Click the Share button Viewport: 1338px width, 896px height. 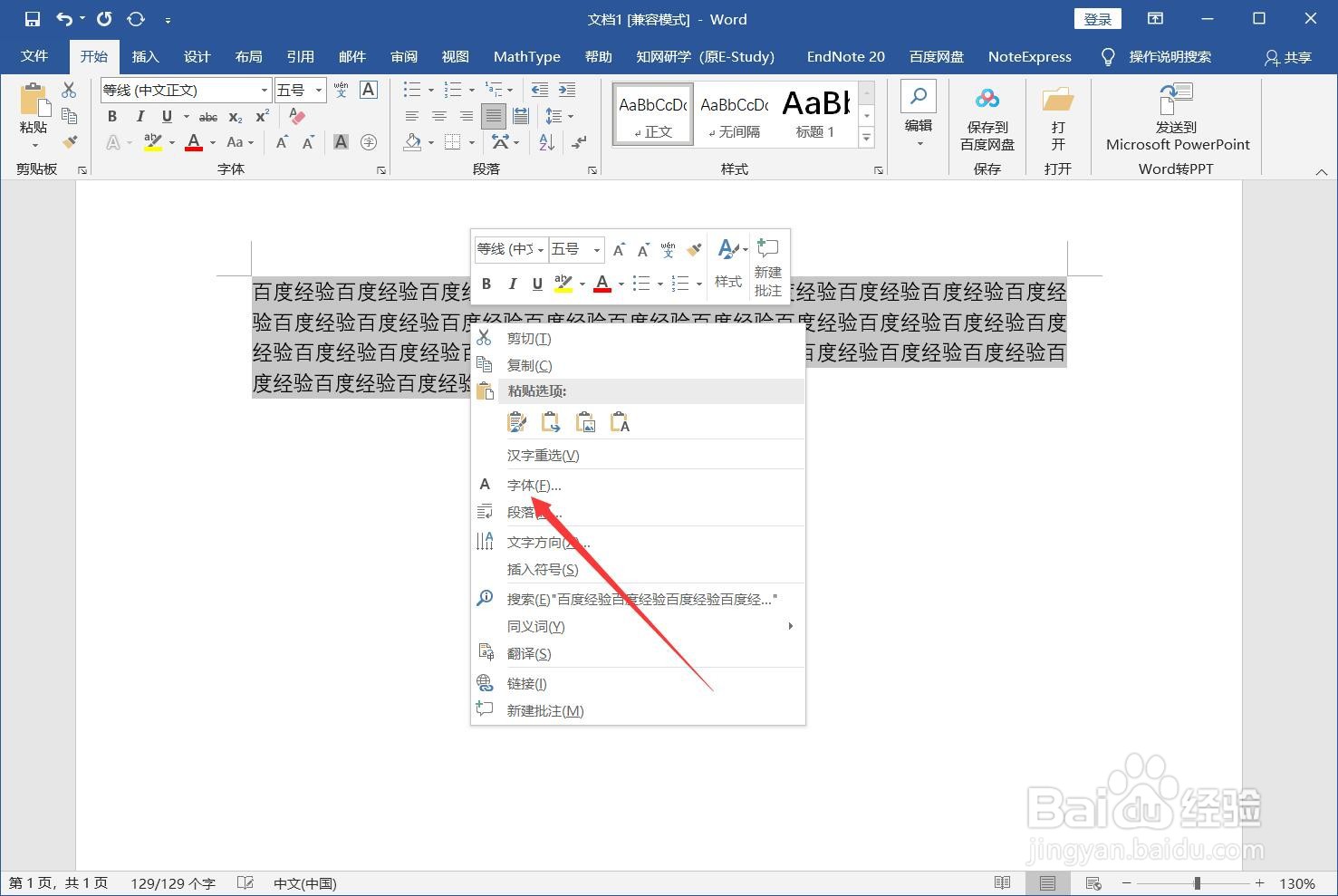[1288, 57]
